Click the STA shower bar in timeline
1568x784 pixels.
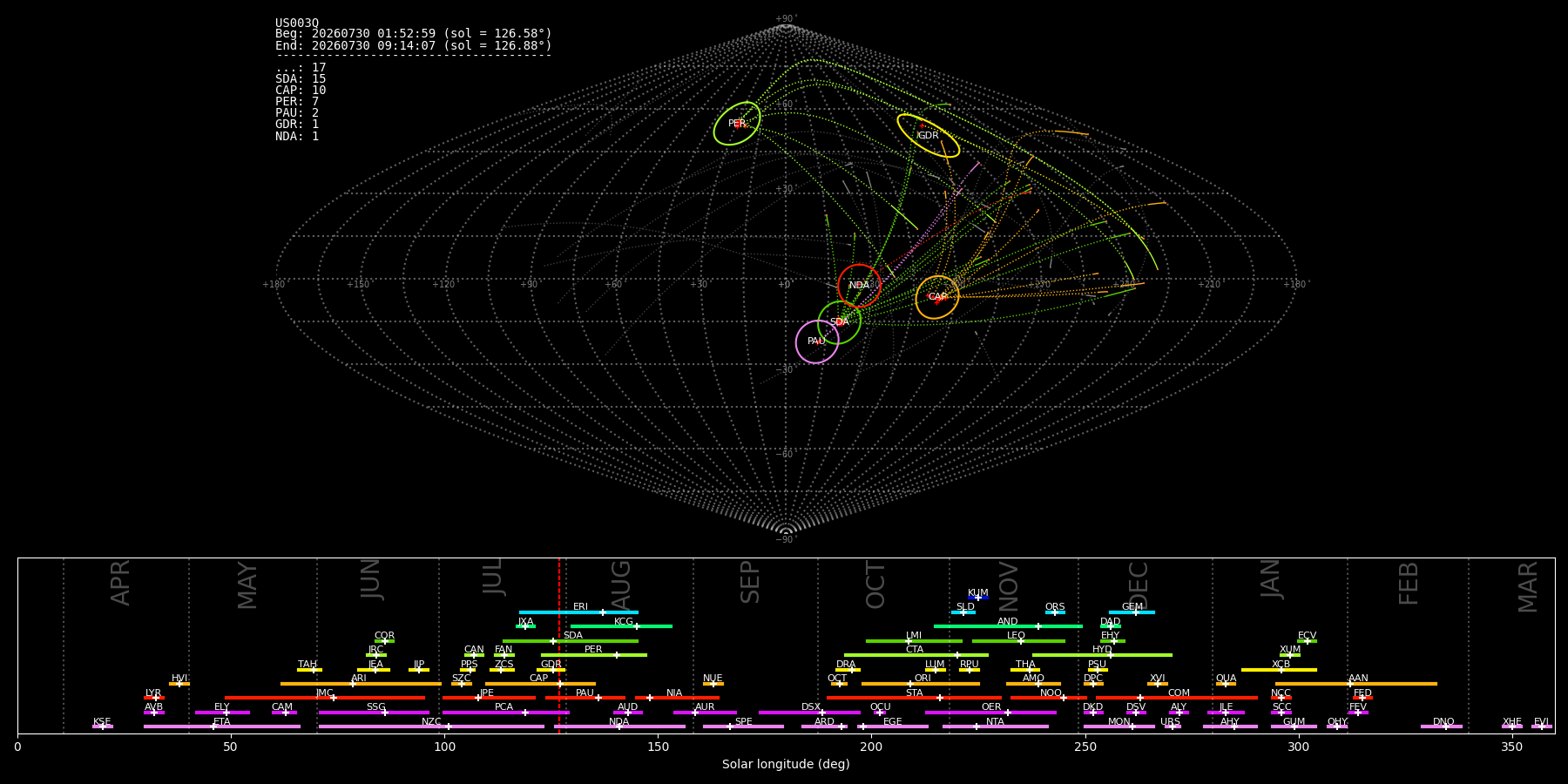pyautogui.click(x=914, y=698)
